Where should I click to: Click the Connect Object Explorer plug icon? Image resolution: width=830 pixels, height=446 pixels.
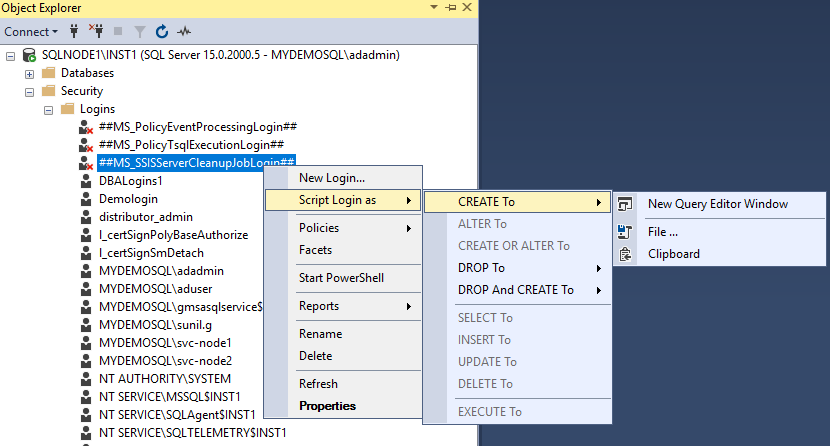(74, 32)
